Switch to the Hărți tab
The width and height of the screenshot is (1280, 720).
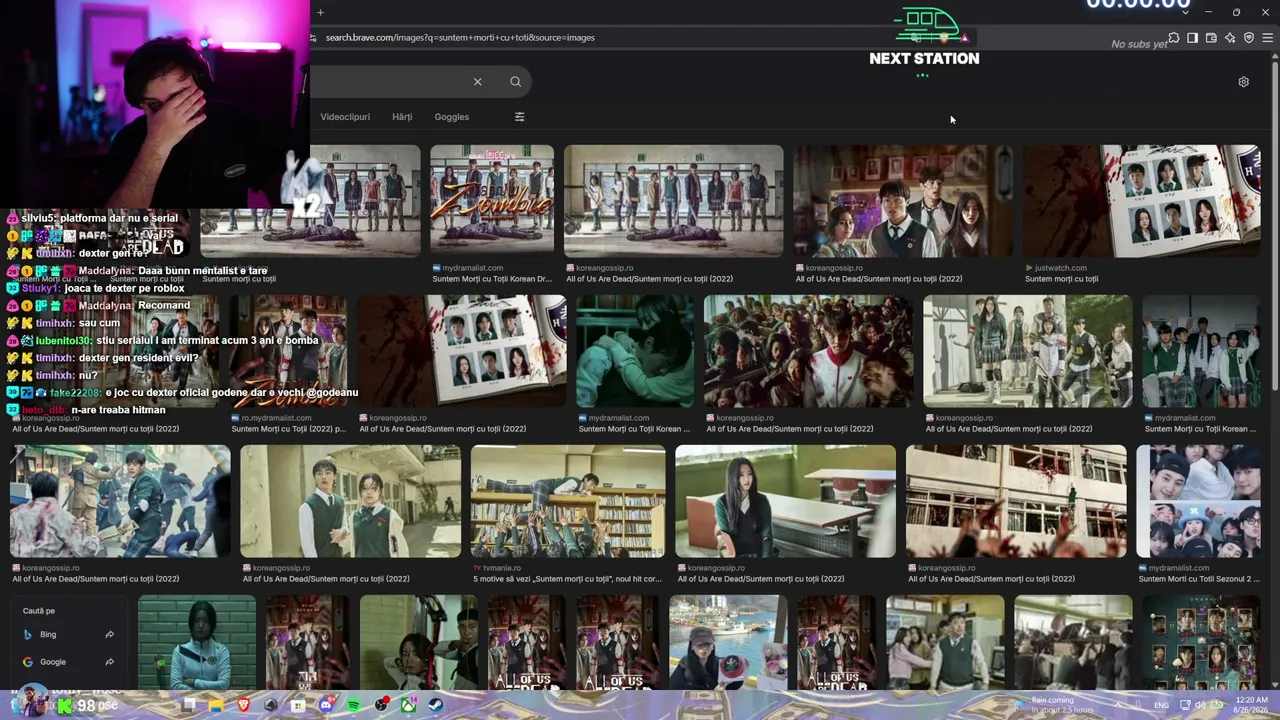point(402,117)
